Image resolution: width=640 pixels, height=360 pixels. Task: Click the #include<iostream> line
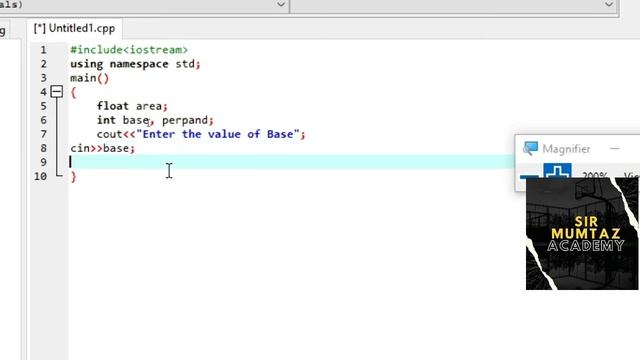click(x=129, y=50)
